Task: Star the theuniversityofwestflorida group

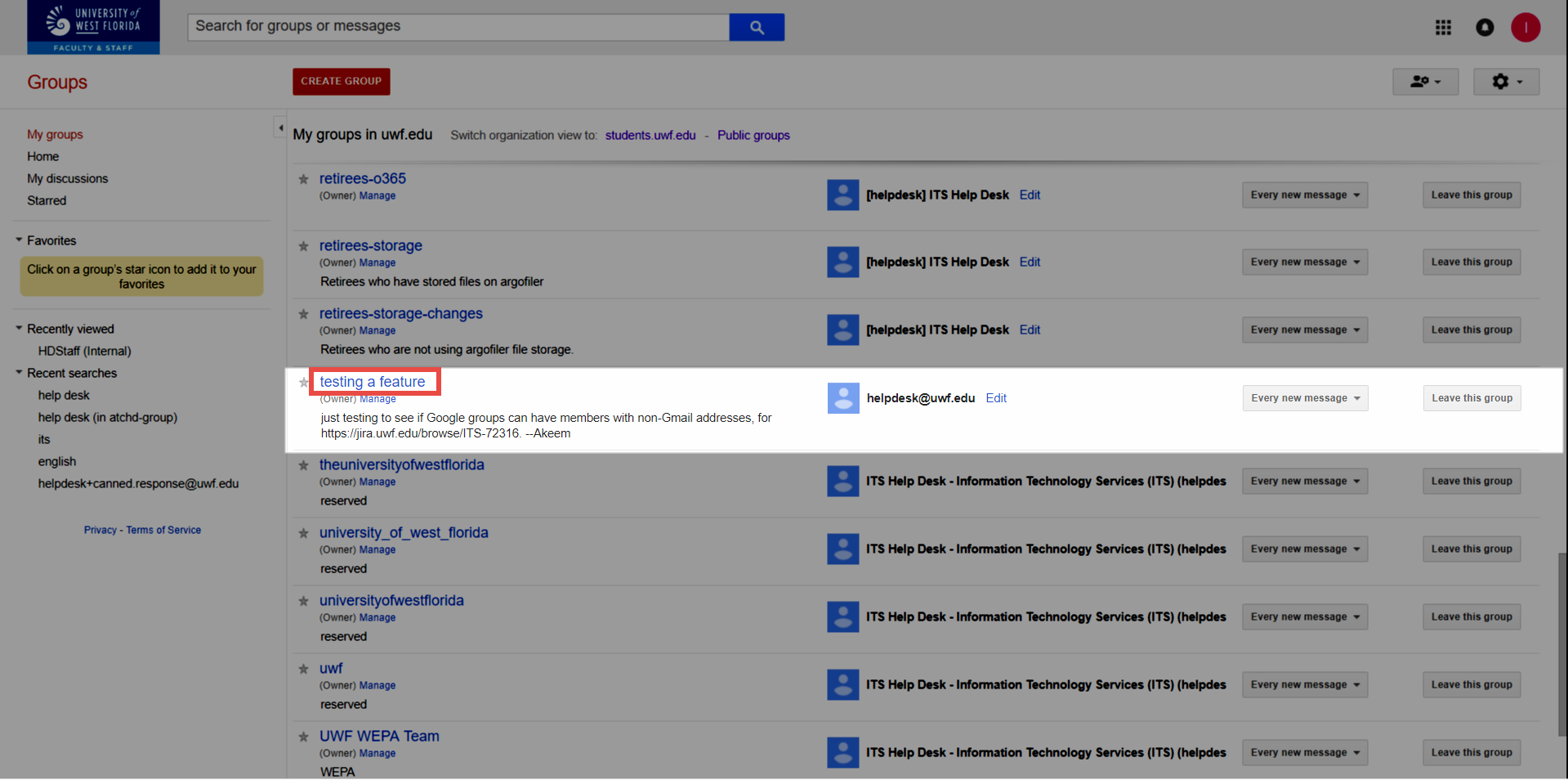Action: (x=304, y=465)
